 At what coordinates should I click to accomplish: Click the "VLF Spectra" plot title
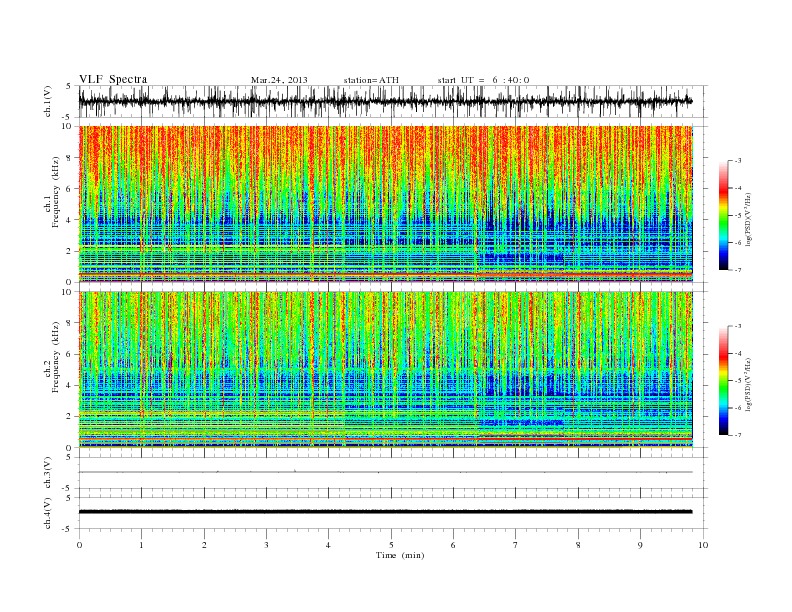[x=113, y=79]
